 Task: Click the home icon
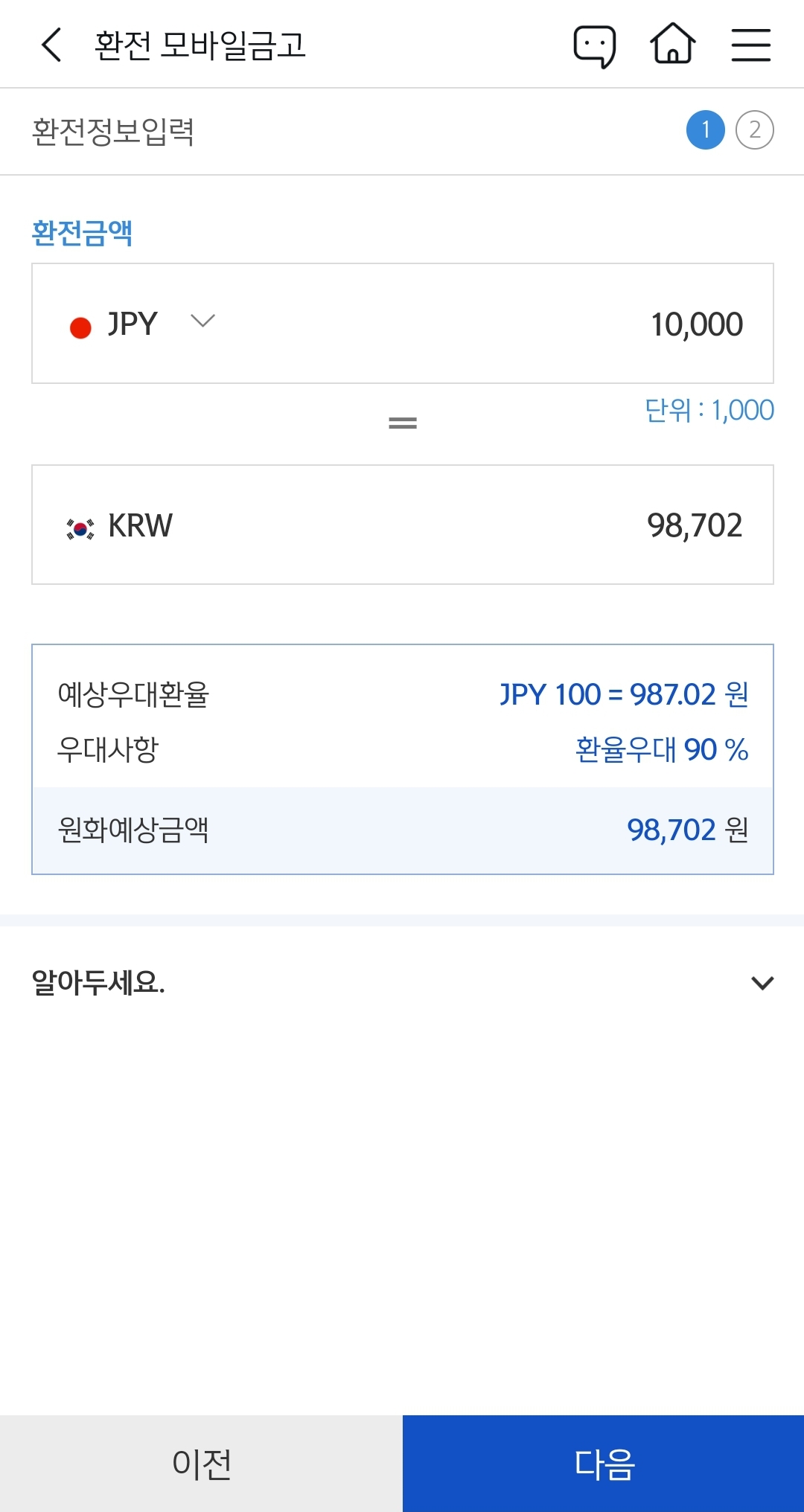672,45
